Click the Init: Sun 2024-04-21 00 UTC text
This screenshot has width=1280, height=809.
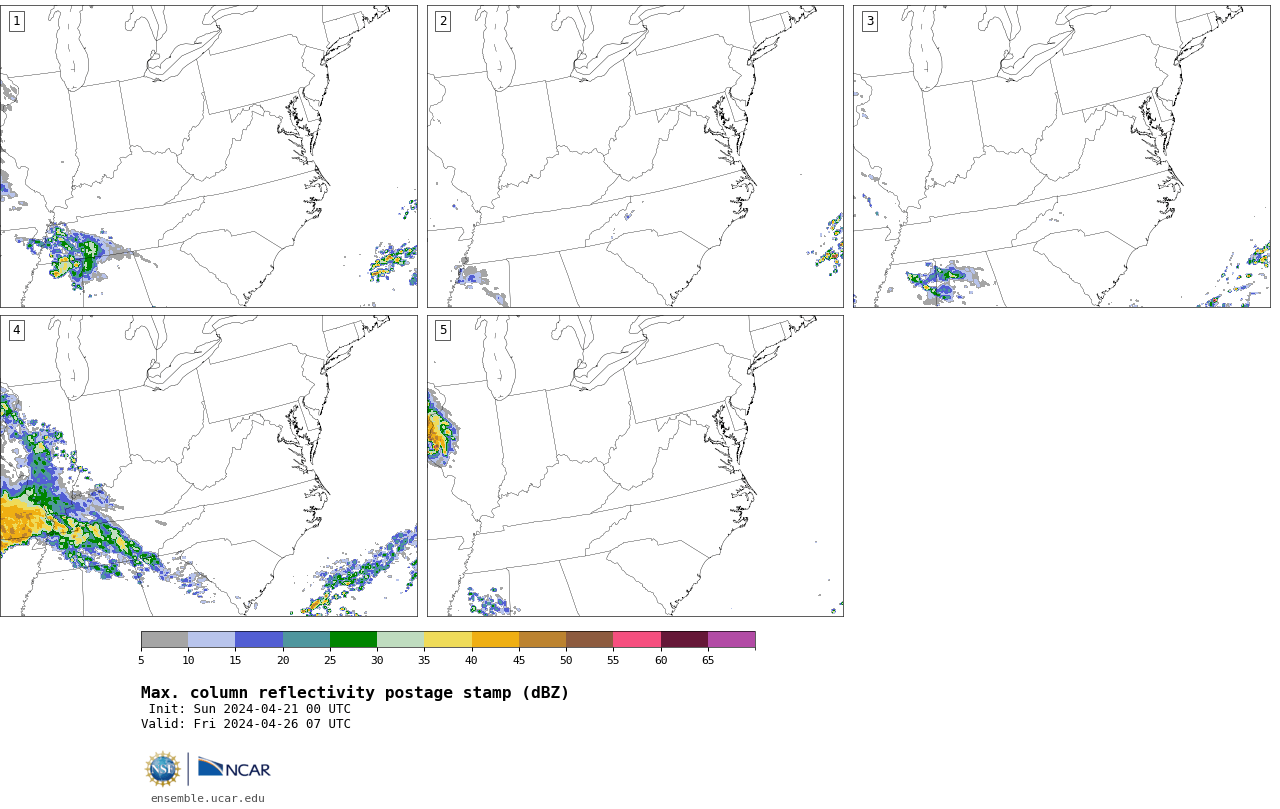(x=250, y=709)
